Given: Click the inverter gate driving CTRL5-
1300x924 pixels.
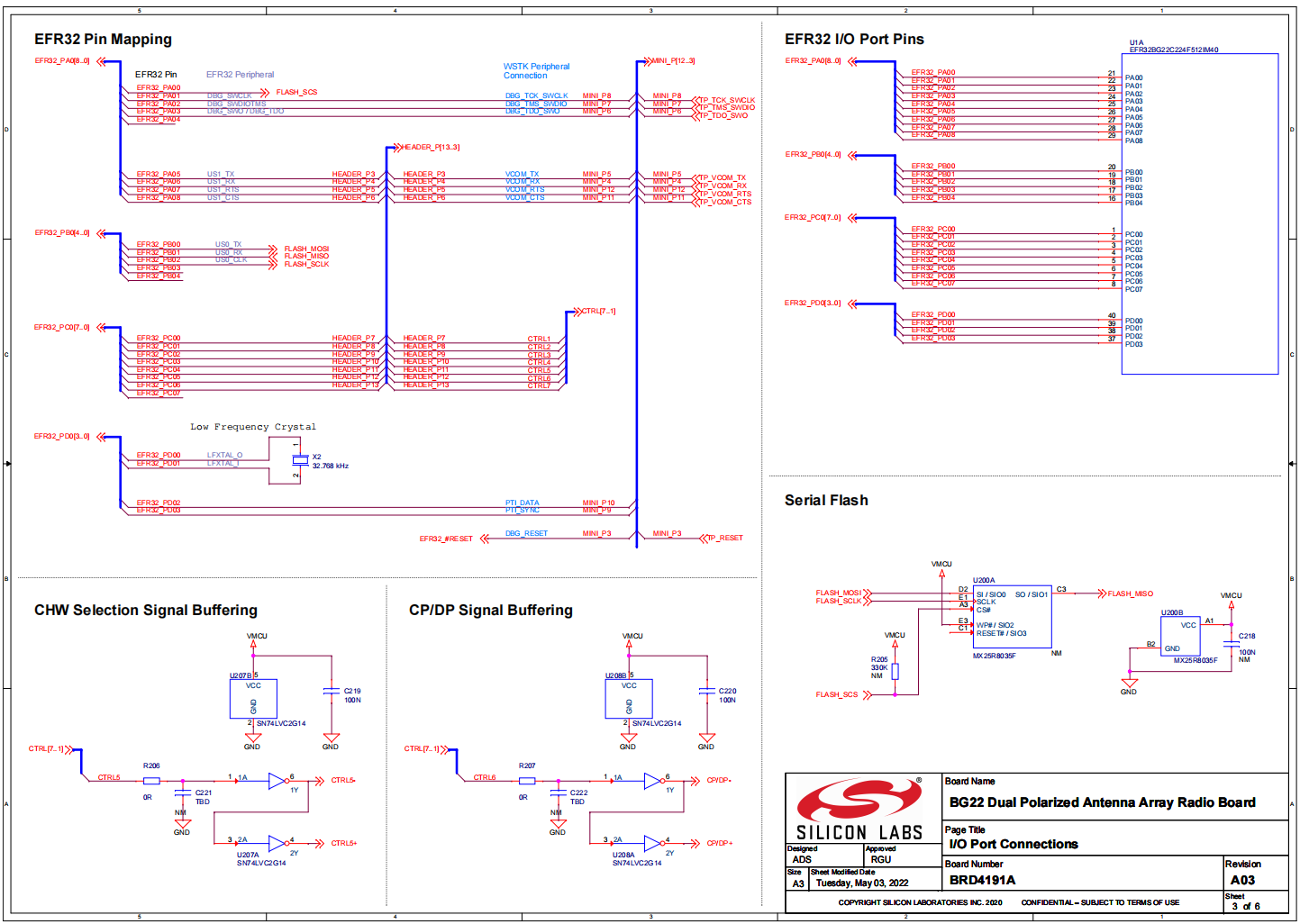Looking at the screenshot, I should [277, 781].
